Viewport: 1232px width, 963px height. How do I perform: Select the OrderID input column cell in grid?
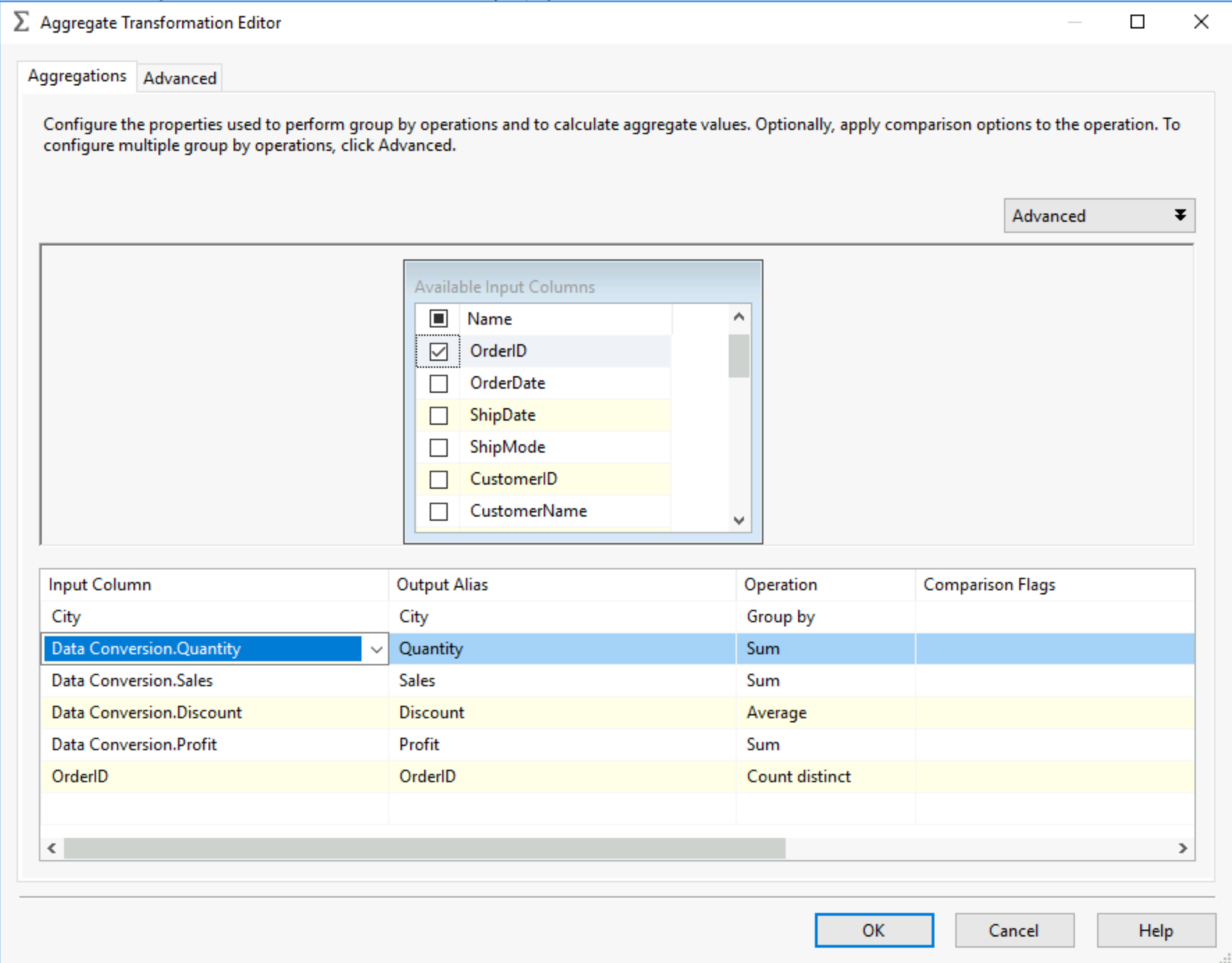(x=214, y=777)
